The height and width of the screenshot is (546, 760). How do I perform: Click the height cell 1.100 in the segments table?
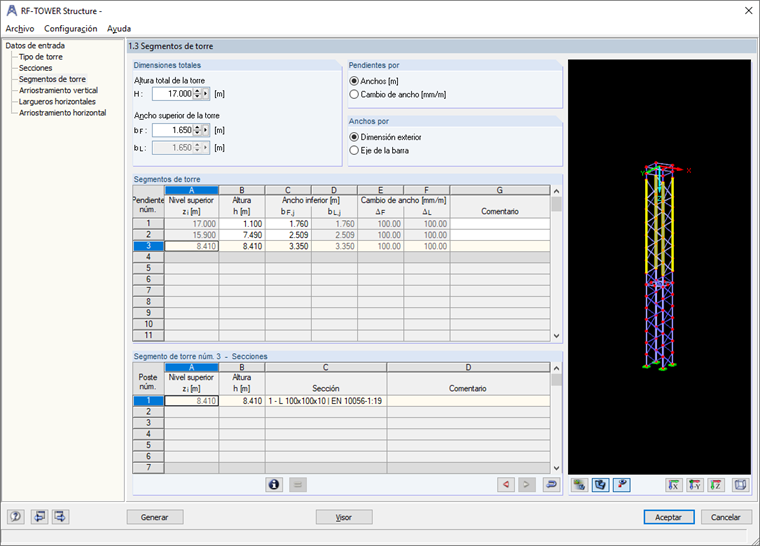coord(242,224)
